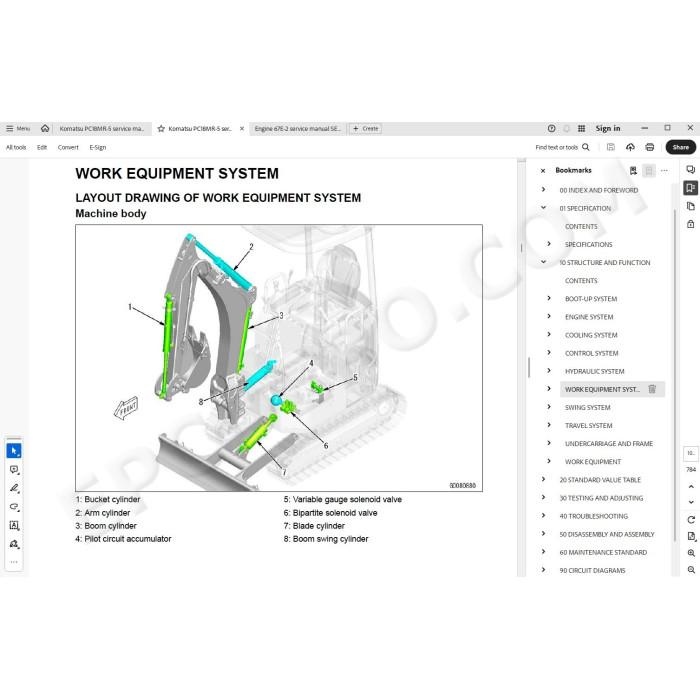
Task: Open Bookmarks panel options ellipsis
Action: (664, 171)
